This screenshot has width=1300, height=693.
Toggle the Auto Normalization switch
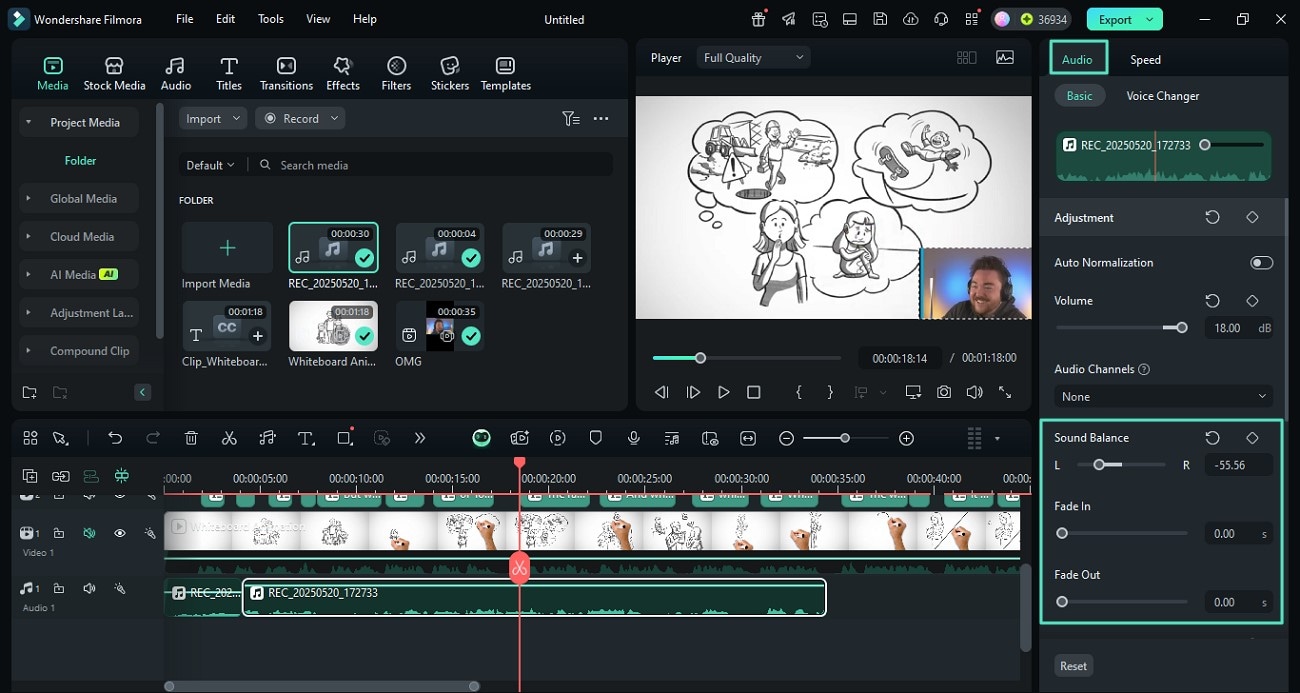point(1261,263)
